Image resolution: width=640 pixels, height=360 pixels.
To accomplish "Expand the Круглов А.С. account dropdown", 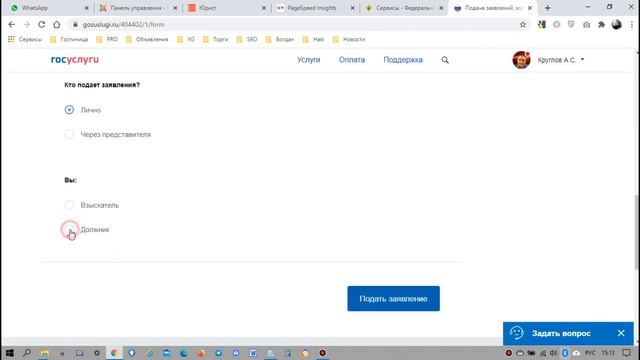I will click(582, 60).
